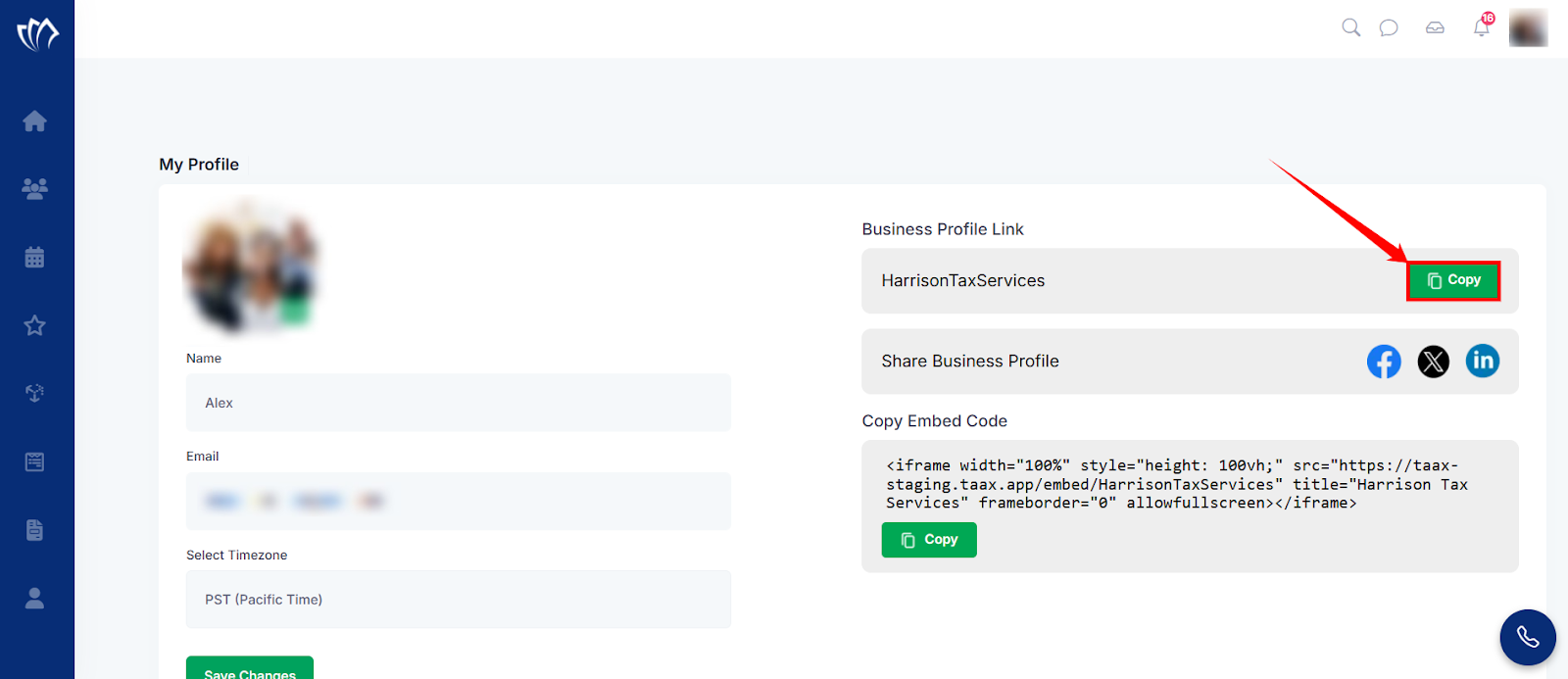
Task: Share business profile on Facebook
Action: [1384, 362]
